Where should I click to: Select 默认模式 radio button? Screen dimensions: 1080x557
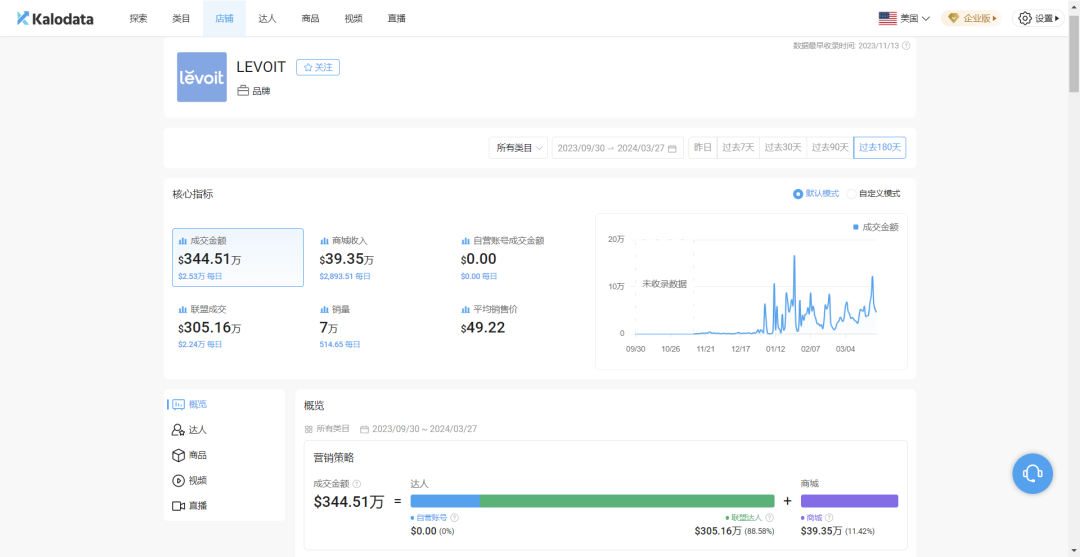coord(798,194)
